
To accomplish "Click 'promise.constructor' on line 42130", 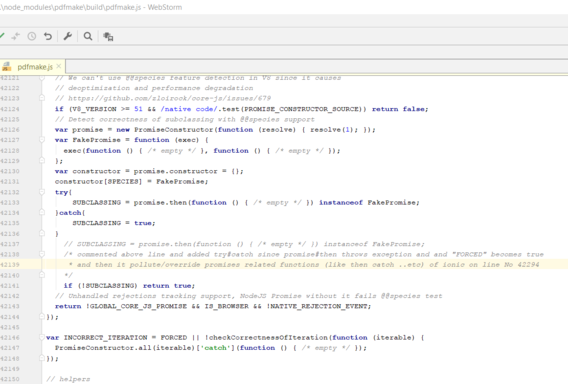I will (175, 171).
